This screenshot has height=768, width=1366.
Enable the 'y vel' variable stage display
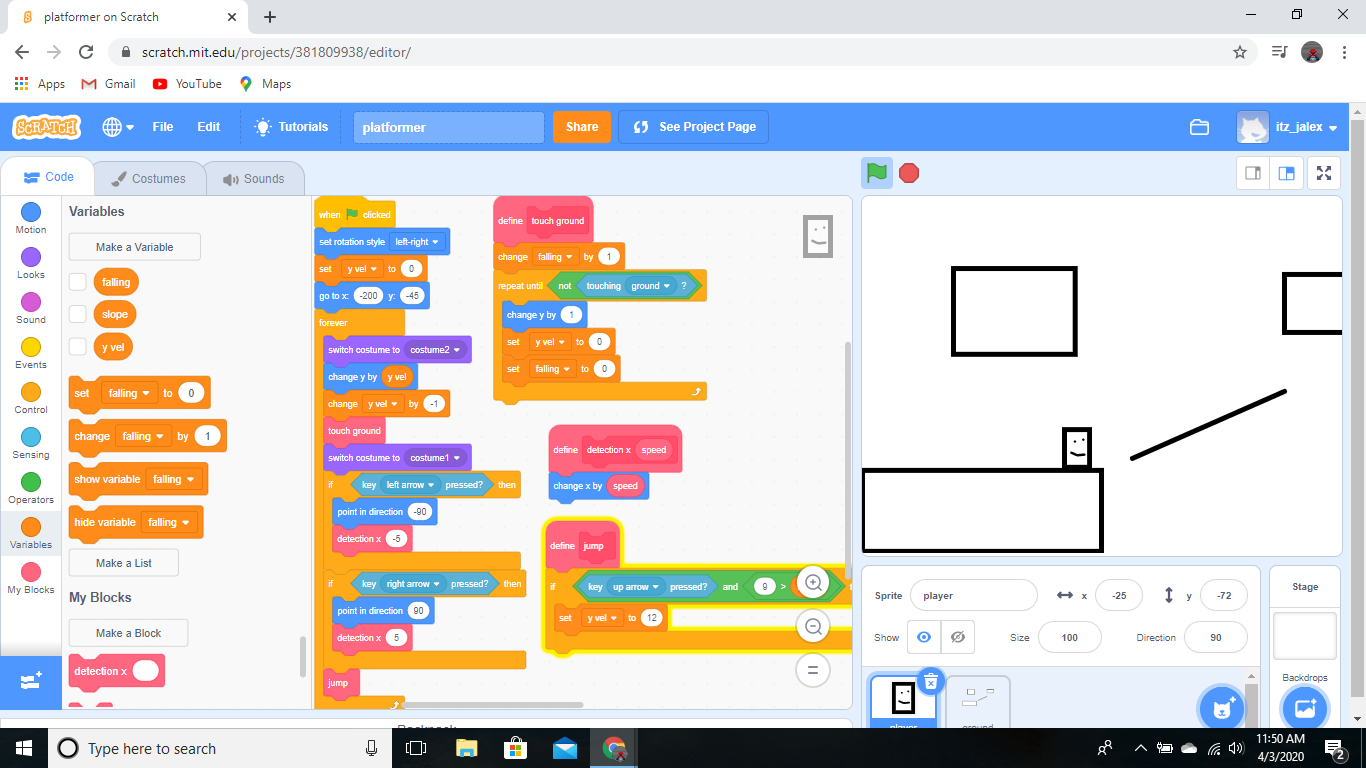point(78,346)
